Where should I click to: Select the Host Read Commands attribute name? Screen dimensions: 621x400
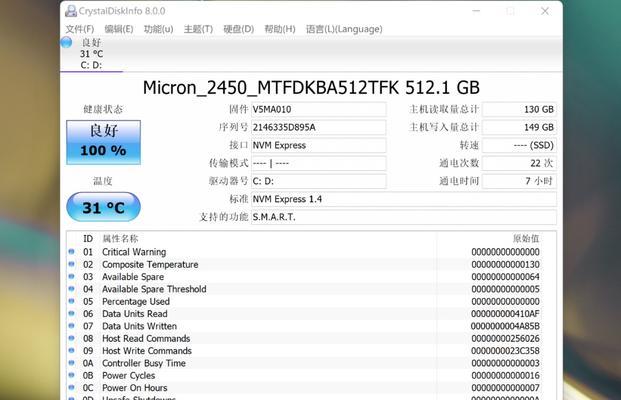146,339
